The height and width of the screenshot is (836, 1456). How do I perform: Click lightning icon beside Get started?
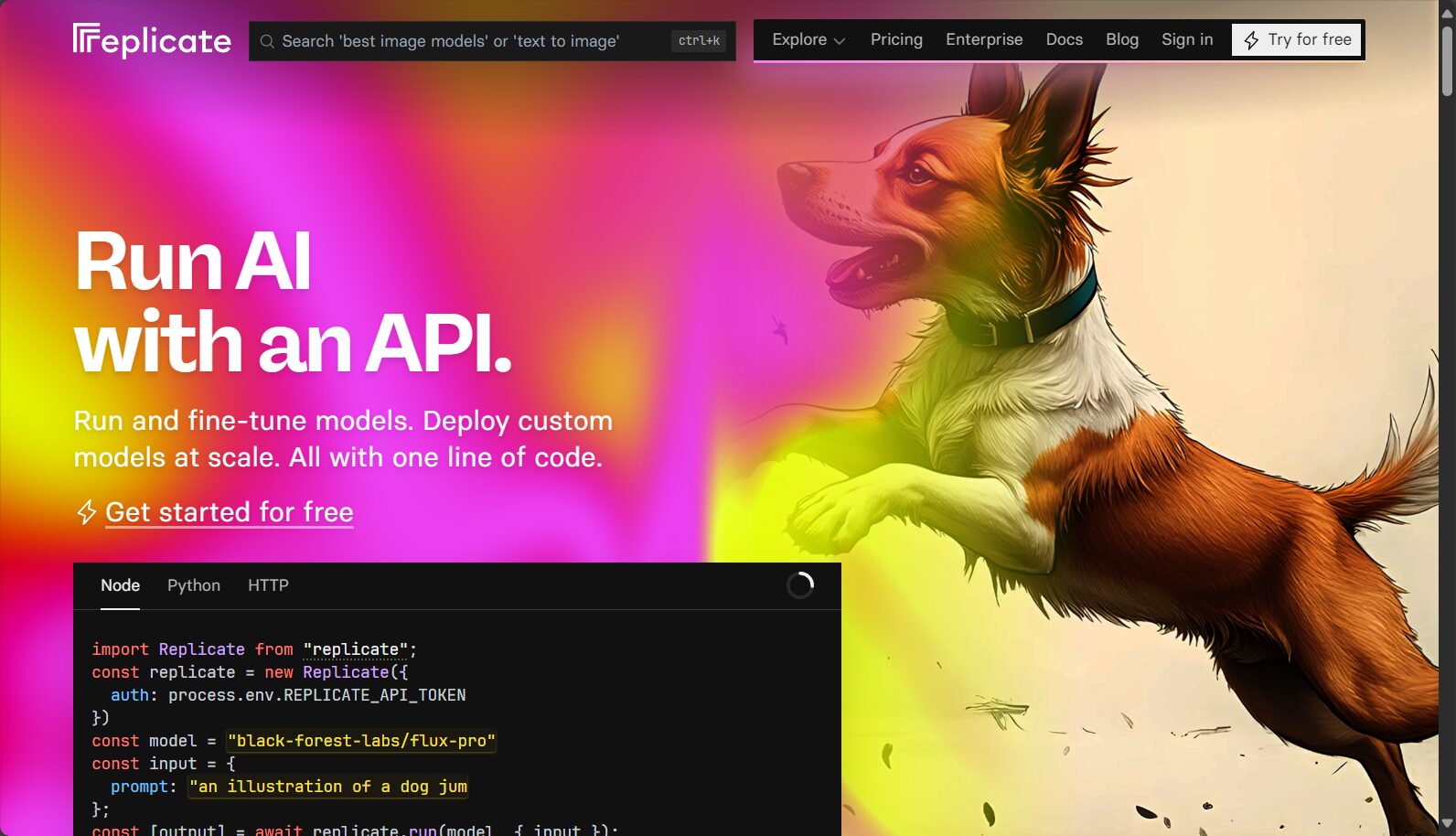point(86,512)
